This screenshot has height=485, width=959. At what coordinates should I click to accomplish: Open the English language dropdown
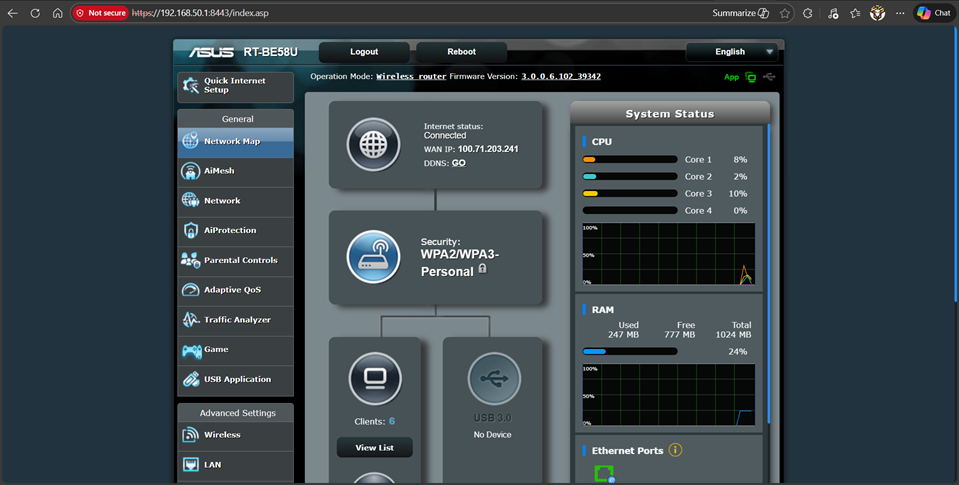click(x=731, y=52)
